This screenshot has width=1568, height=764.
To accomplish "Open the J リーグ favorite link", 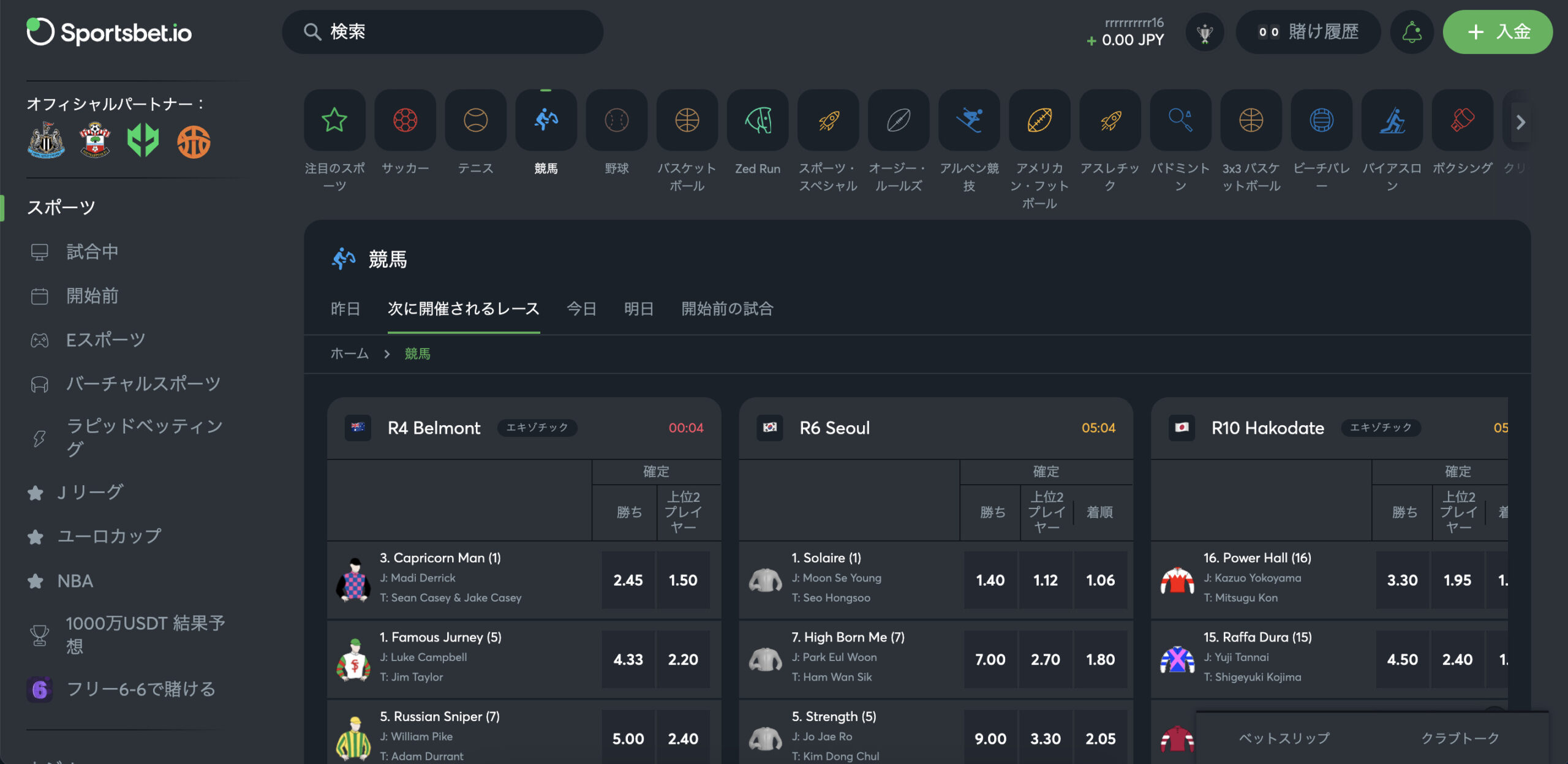I will click(x=90, y=492).
